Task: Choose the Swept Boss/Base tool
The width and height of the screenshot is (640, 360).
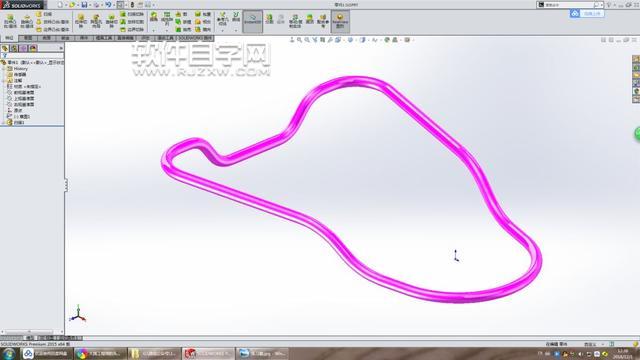Action: point(44,14)
